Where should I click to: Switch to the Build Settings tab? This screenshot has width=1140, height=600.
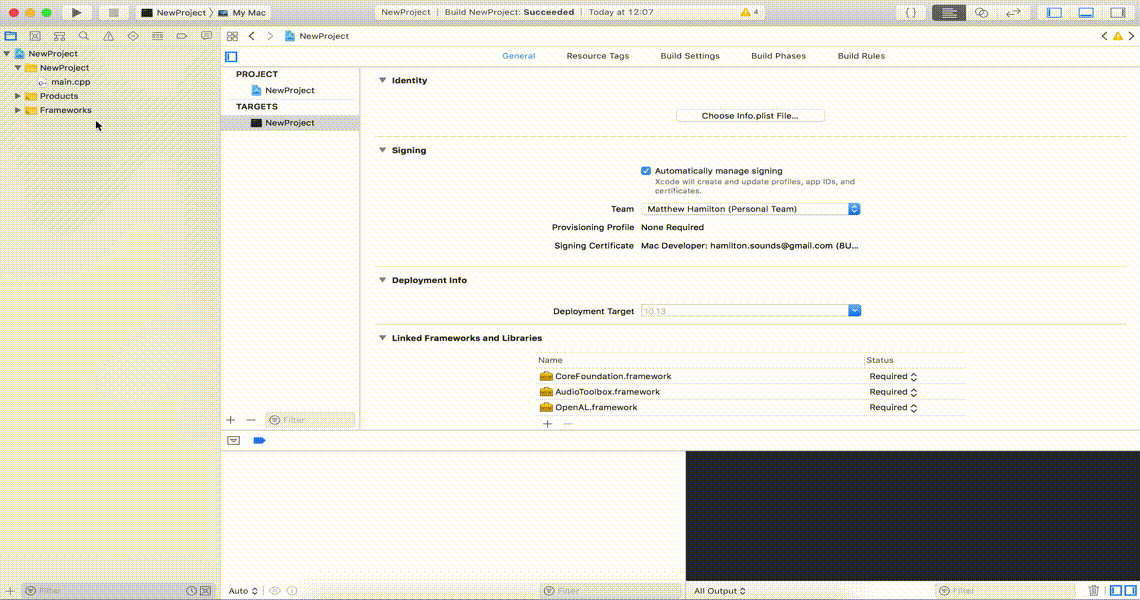coord(690,55)
